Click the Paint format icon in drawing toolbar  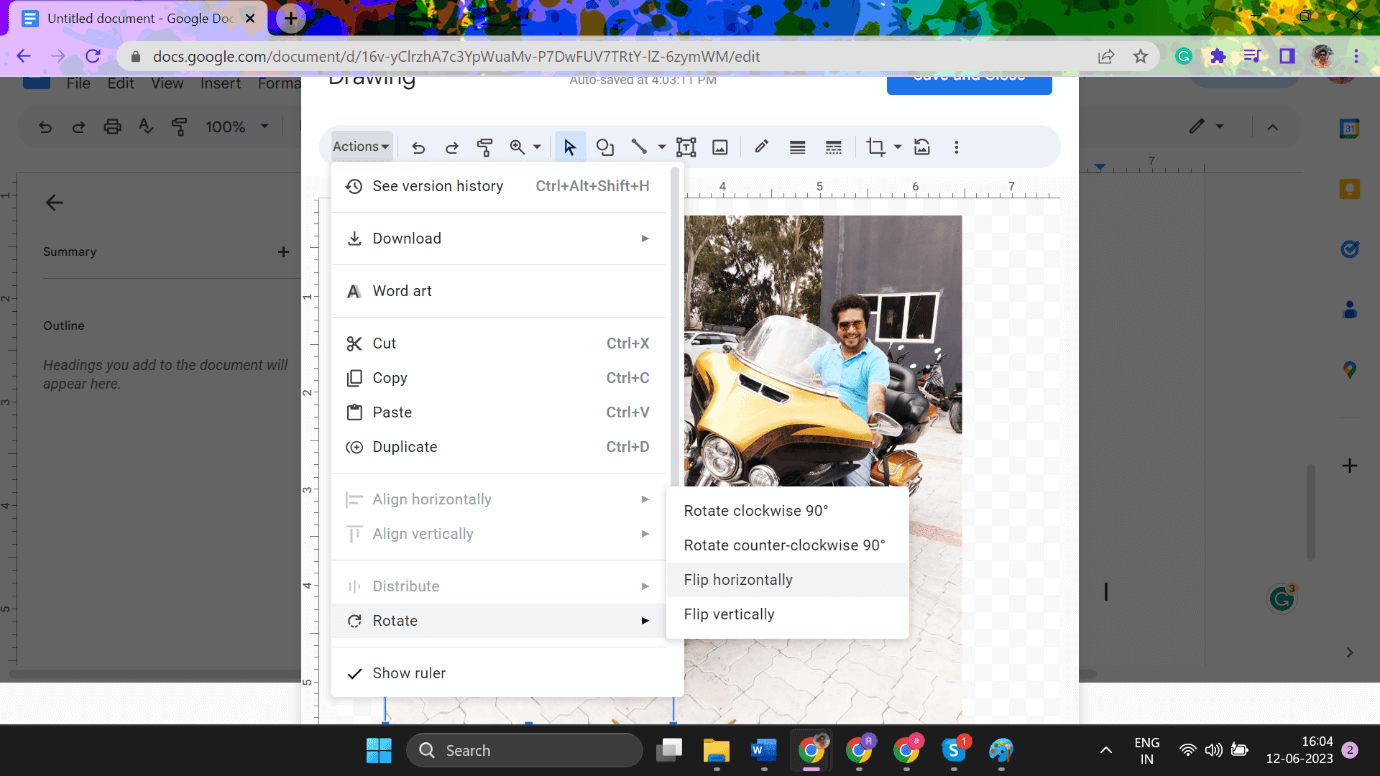(x=485, y=147)
